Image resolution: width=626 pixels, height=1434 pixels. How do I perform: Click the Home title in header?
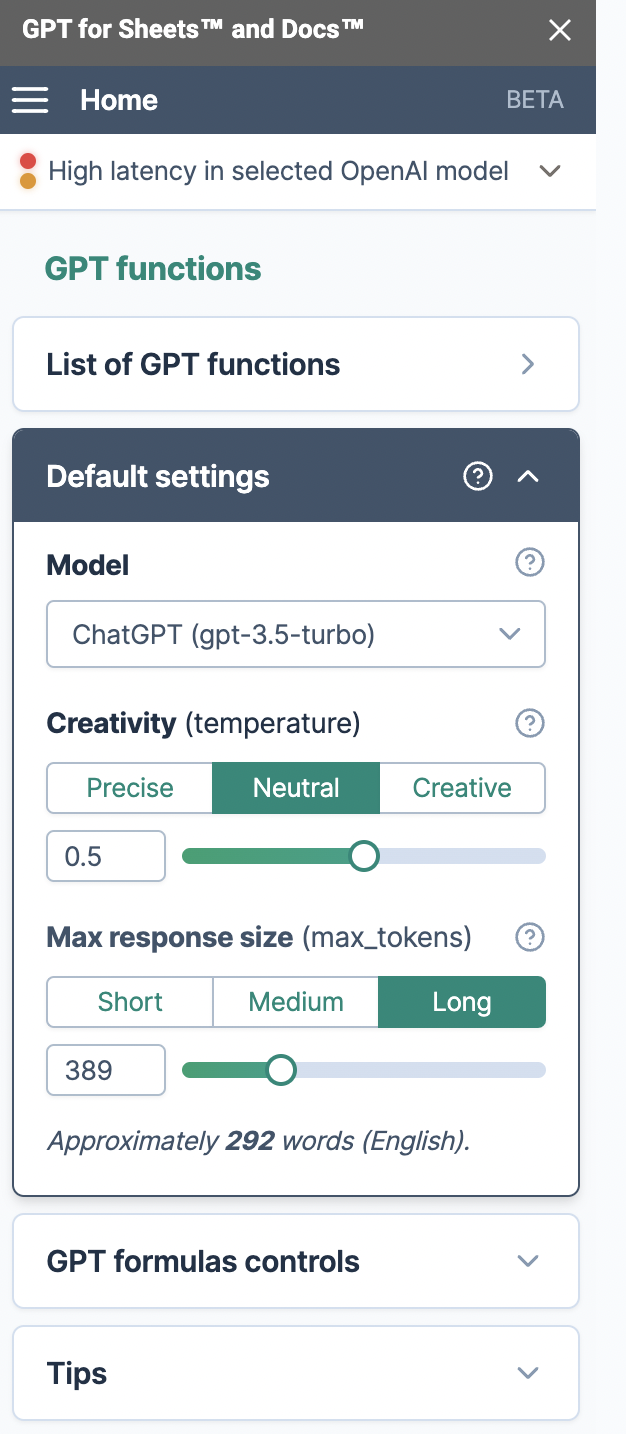point(119,100)
